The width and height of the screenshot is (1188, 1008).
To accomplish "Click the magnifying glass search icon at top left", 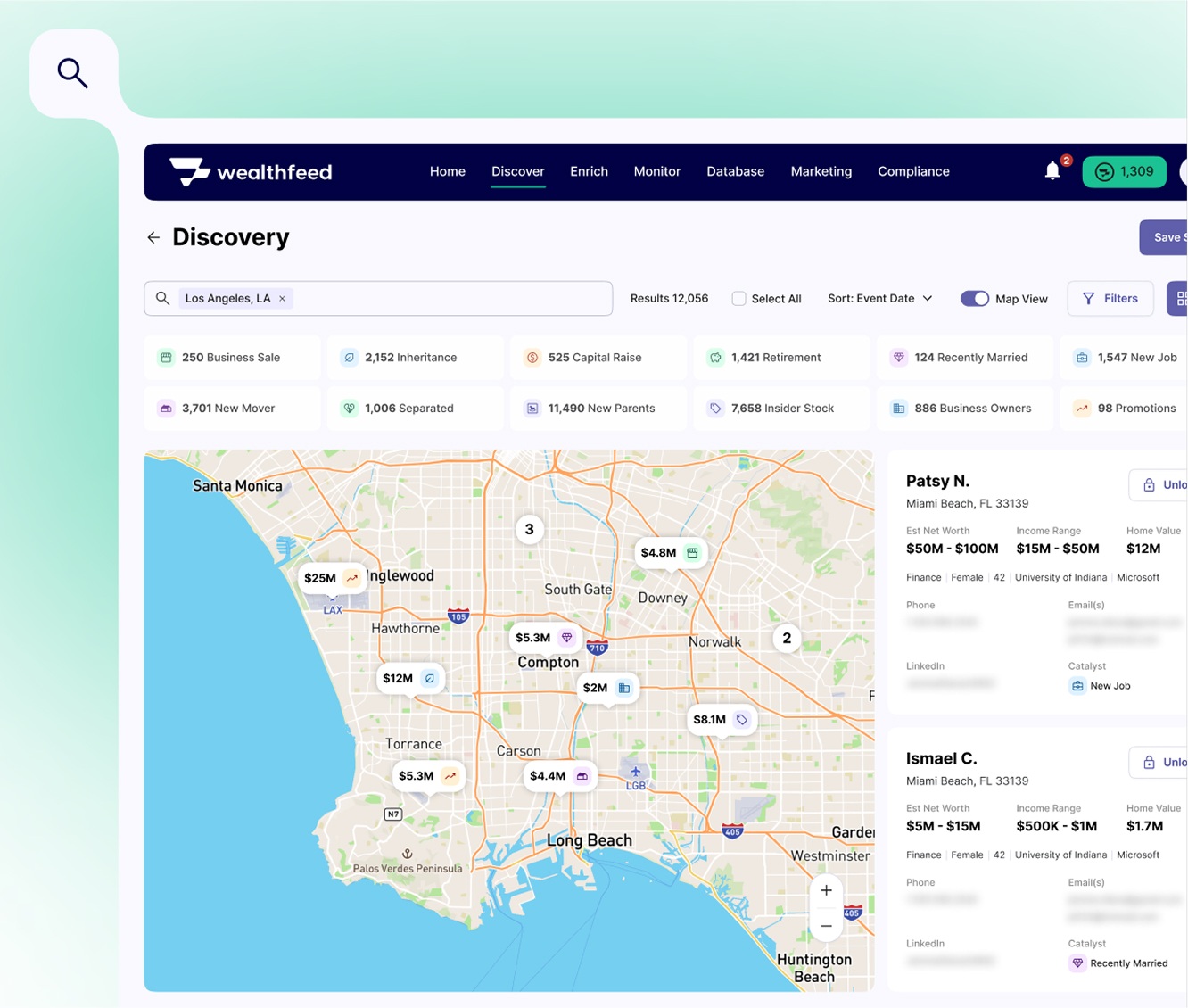I will tap(73, 73).
